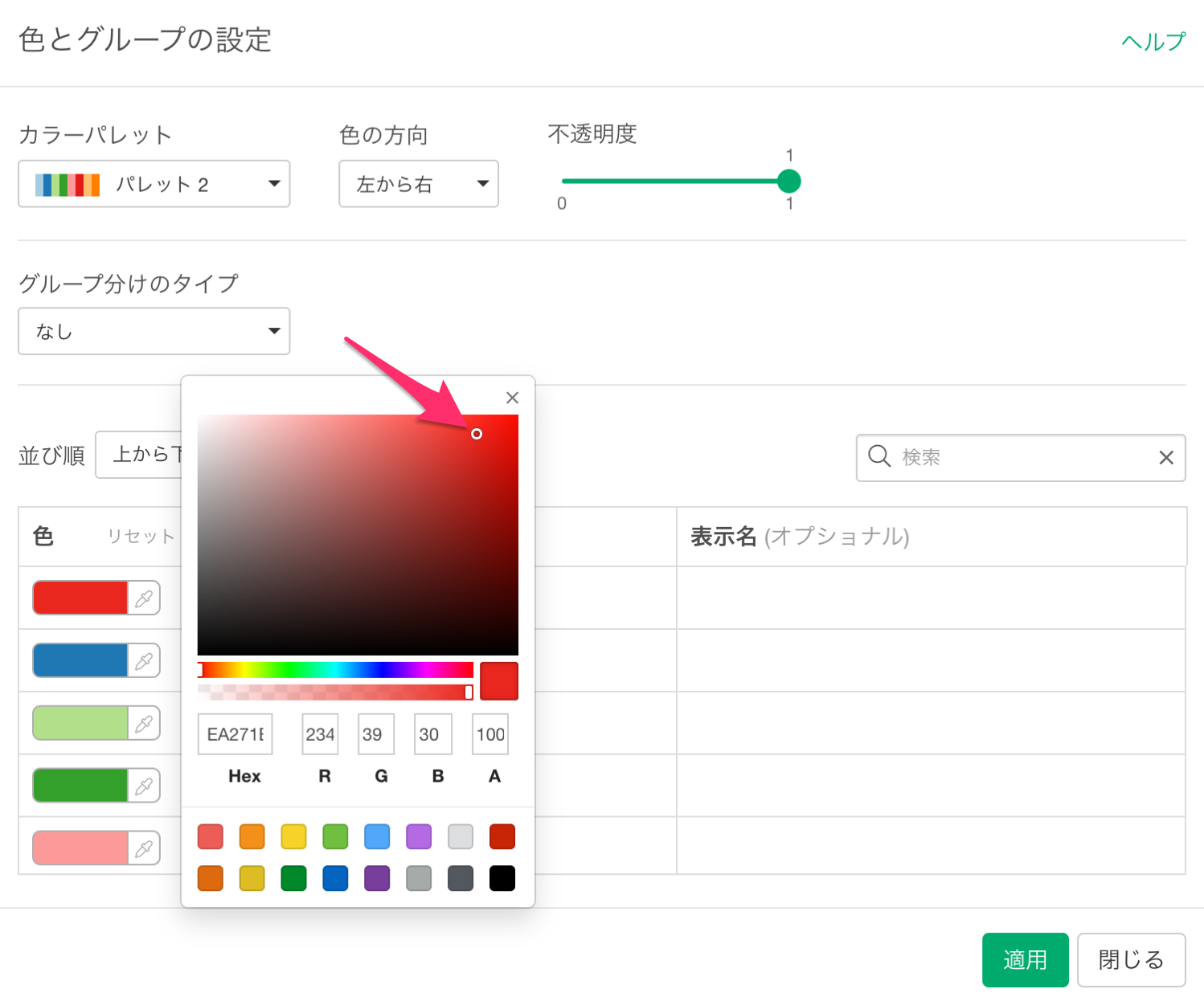Select the light purple preset swatch
Image resolution: width=1204 pixels, height=1001 pixels.
419,836
